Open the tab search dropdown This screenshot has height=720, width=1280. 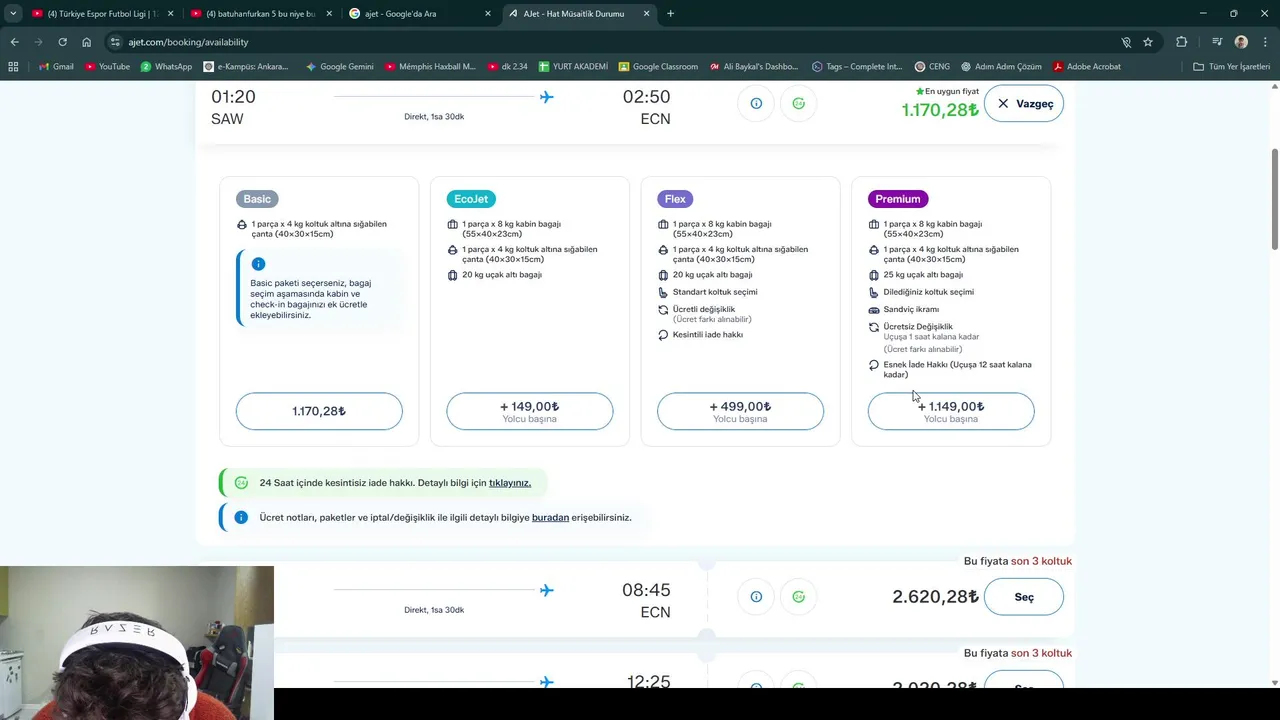coord(13,14)
